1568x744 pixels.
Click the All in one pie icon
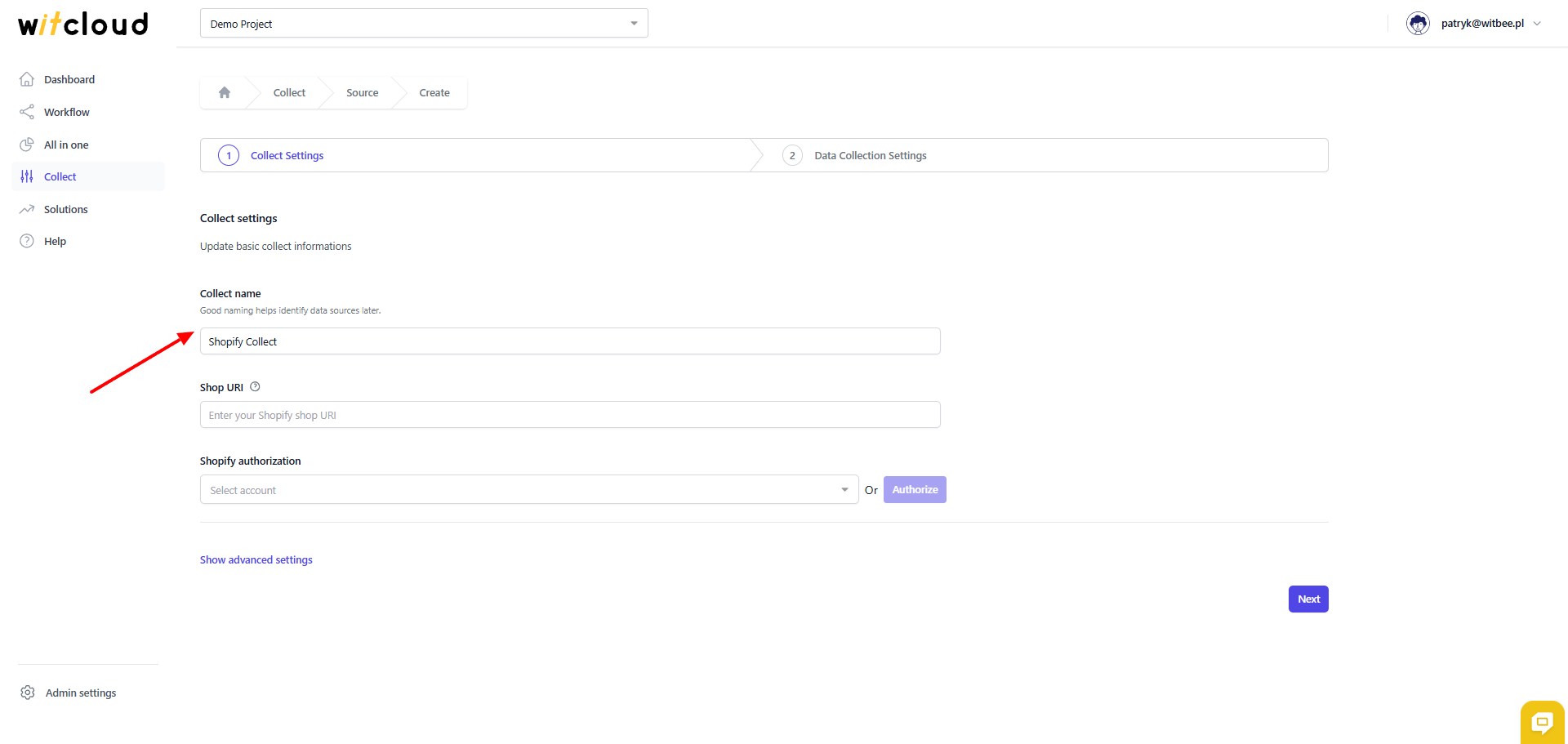(27, 145)
